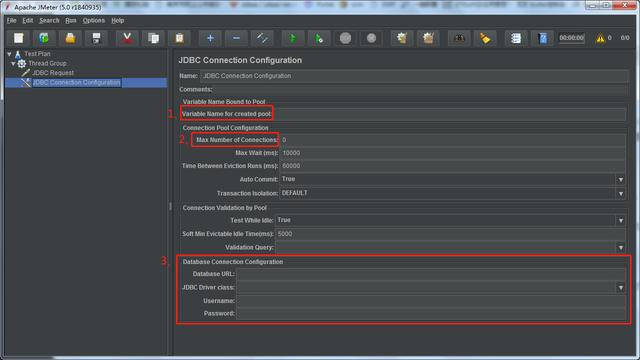Click the Max Wait (ms) field
The width and height of the screenshot is (640, 360).
[x=453, y=153]
